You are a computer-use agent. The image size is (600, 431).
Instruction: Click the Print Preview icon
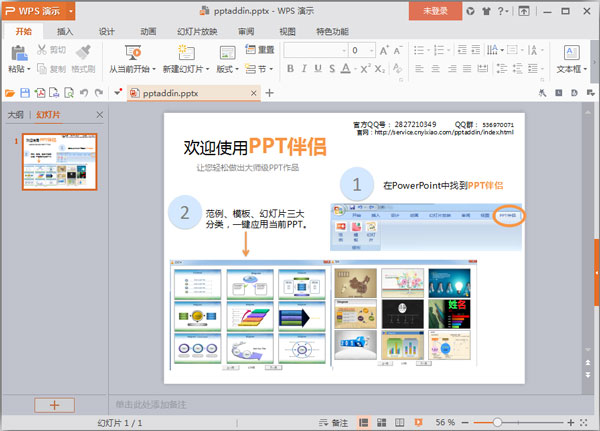pos(69,93)
